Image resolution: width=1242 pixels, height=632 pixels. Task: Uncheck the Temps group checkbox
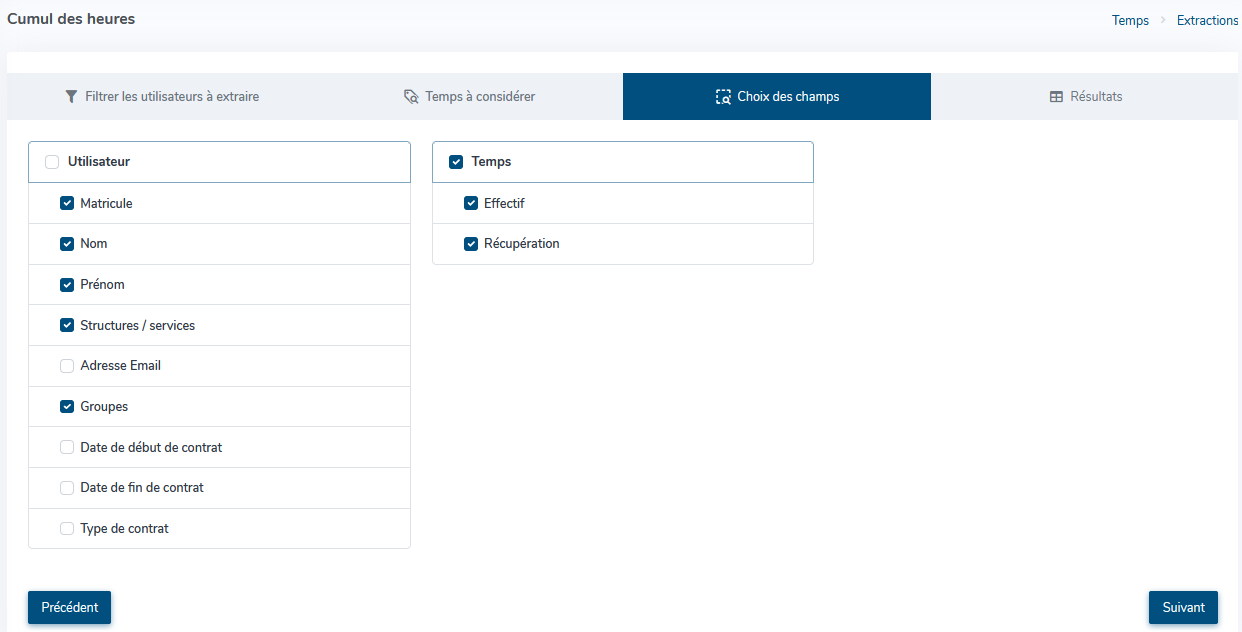pyautogui.click(x=456, y=162)
